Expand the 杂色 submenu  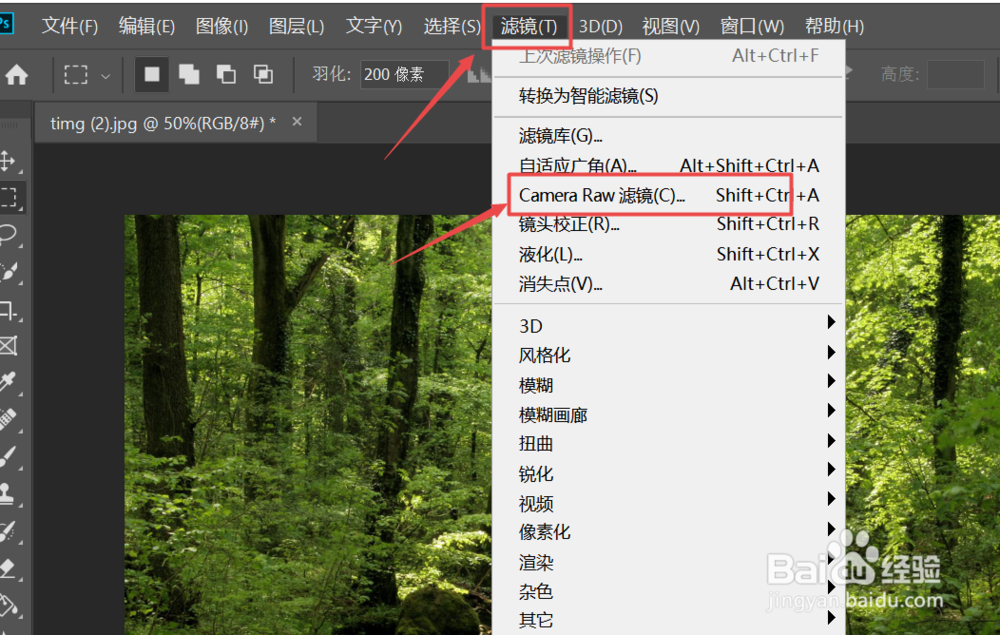[x=668, y=592]
